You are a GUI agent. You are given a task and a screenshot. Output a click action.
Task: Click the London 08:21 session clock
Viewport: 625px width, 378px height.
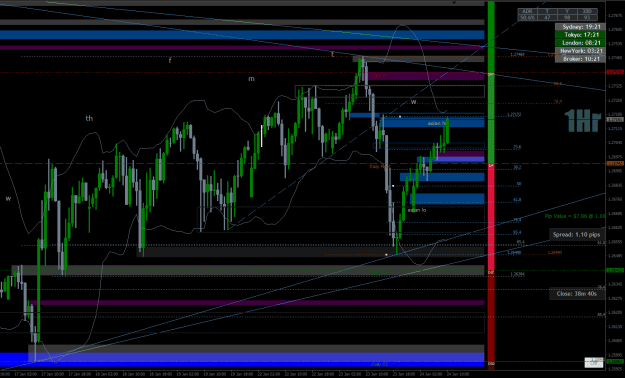[x=580, y=43]
